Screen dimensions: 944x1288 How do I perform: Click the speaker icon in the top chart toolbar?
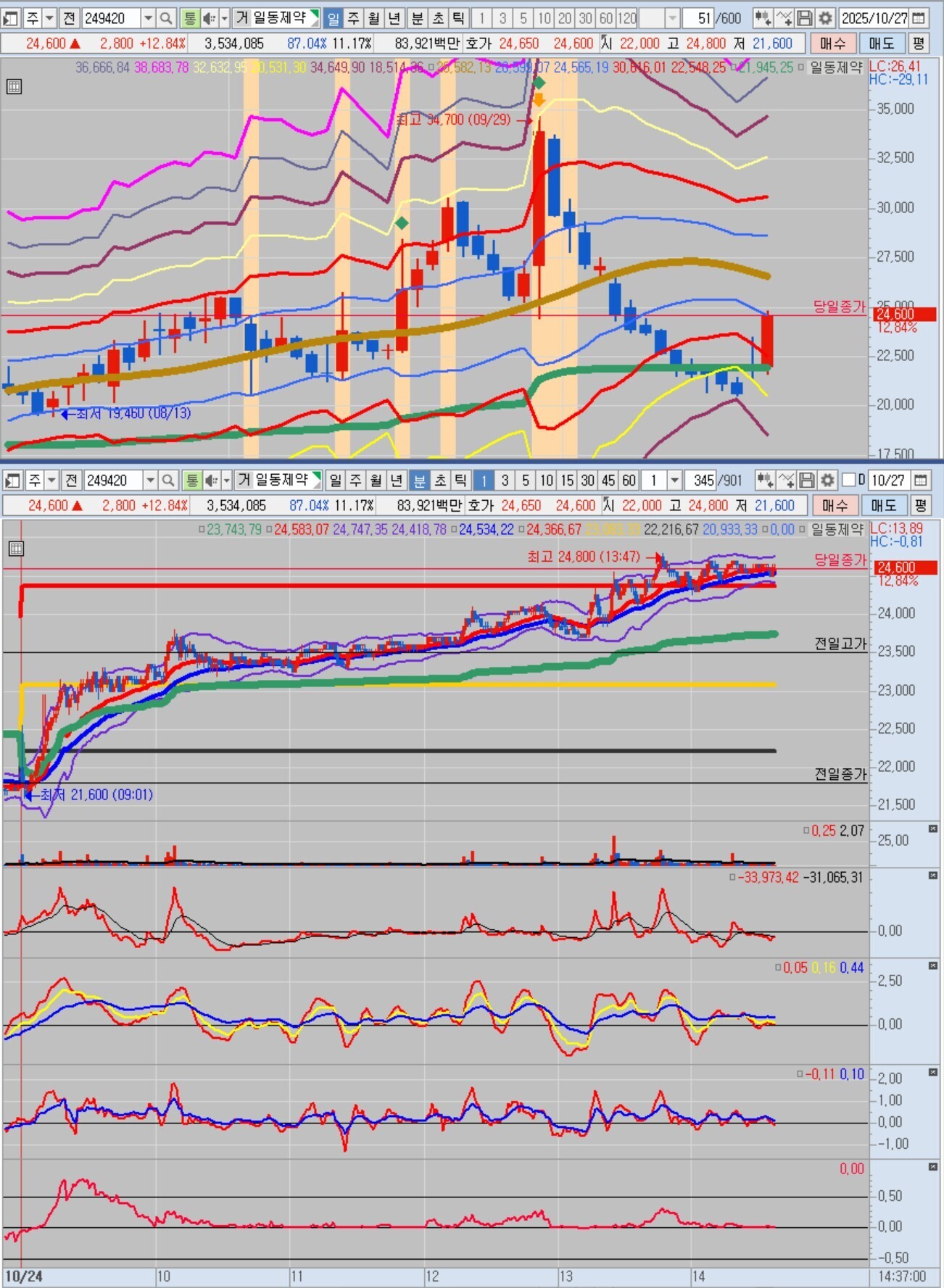click(x=209, y=18)
